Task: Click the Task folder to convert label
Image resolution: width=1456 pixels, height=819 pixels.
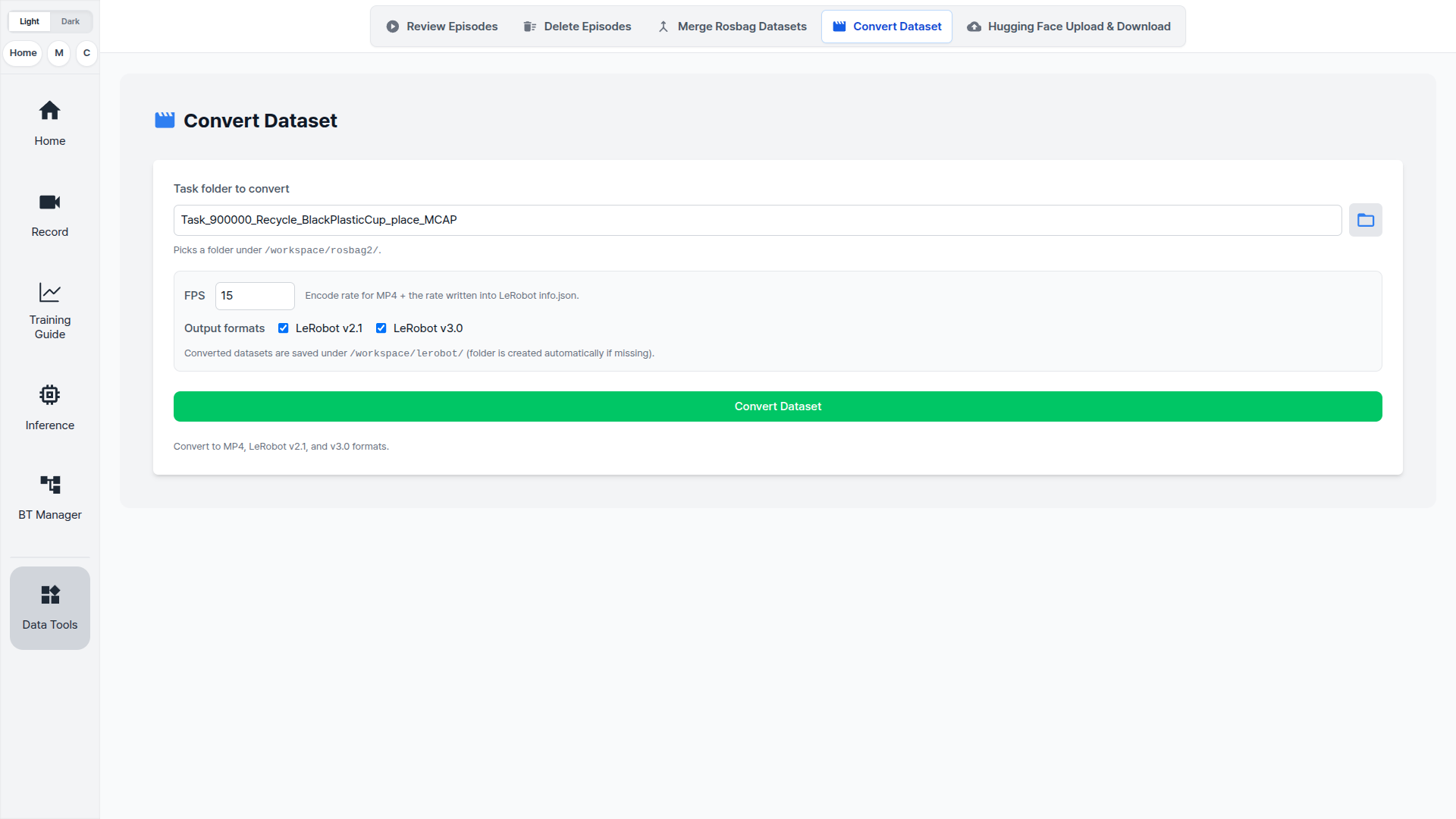Action: coord(231,189)
